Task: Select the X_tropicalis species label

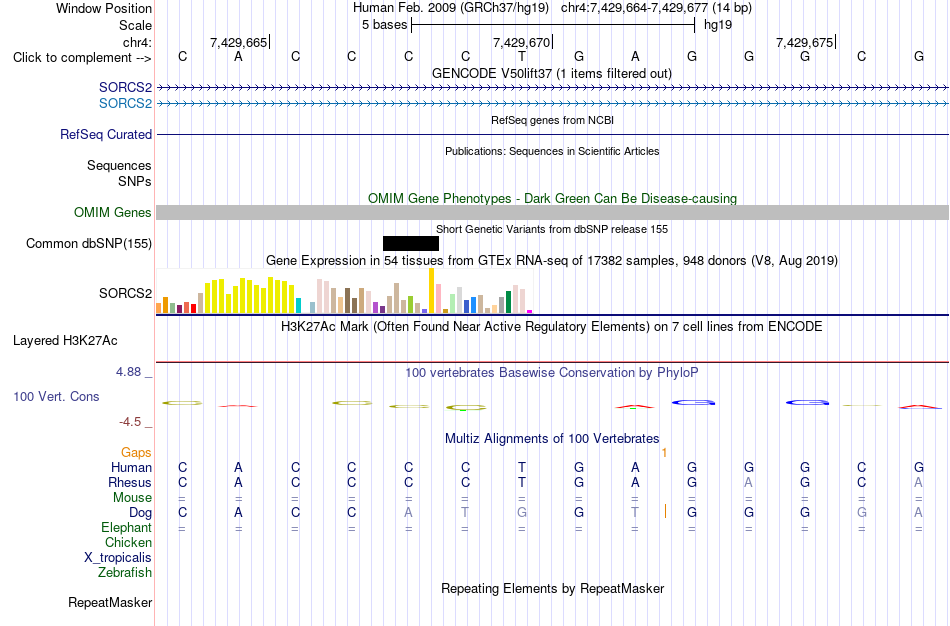Action: [x=118, y=558]
